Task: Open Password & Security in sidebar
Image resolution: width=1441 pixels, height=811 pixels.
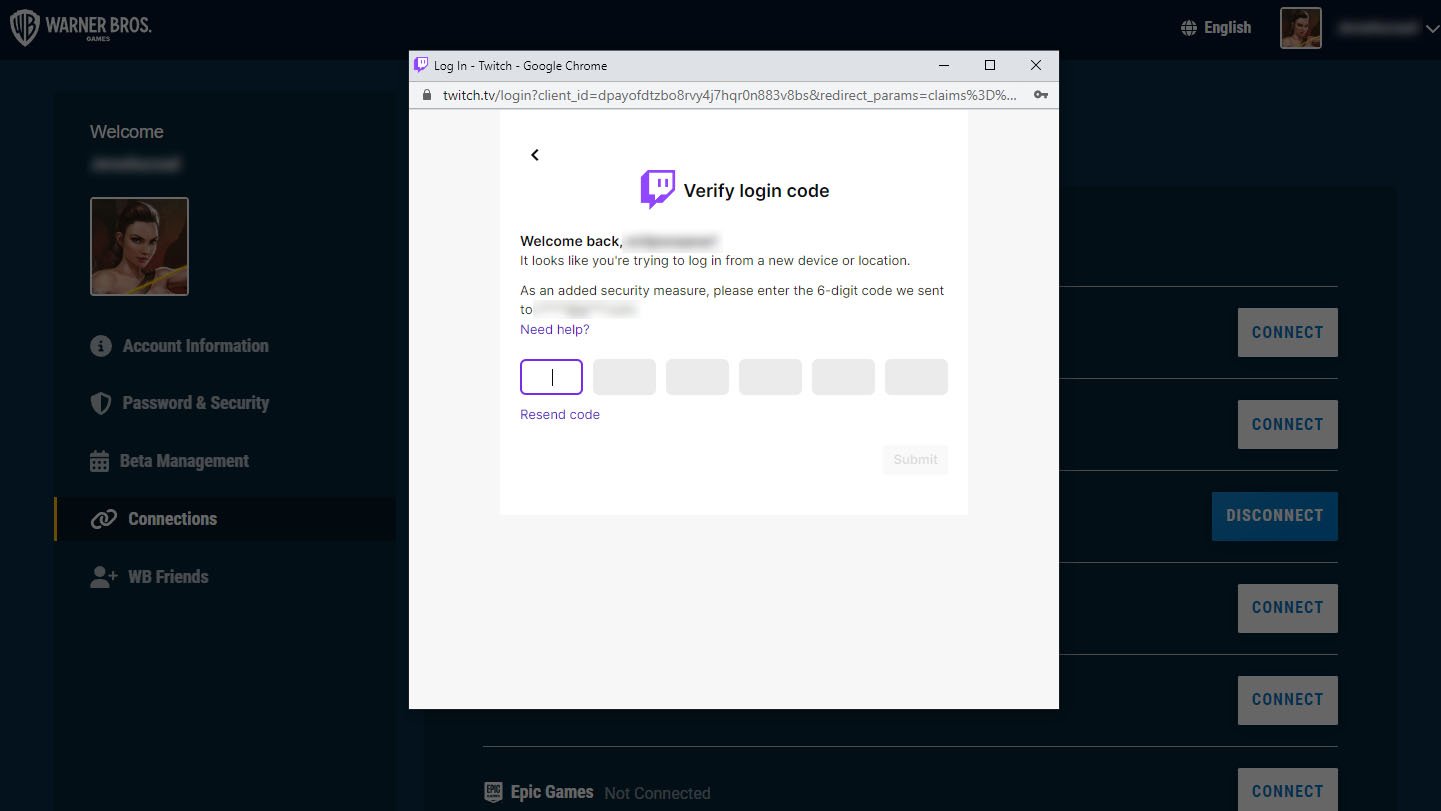Action: (196, 403)
